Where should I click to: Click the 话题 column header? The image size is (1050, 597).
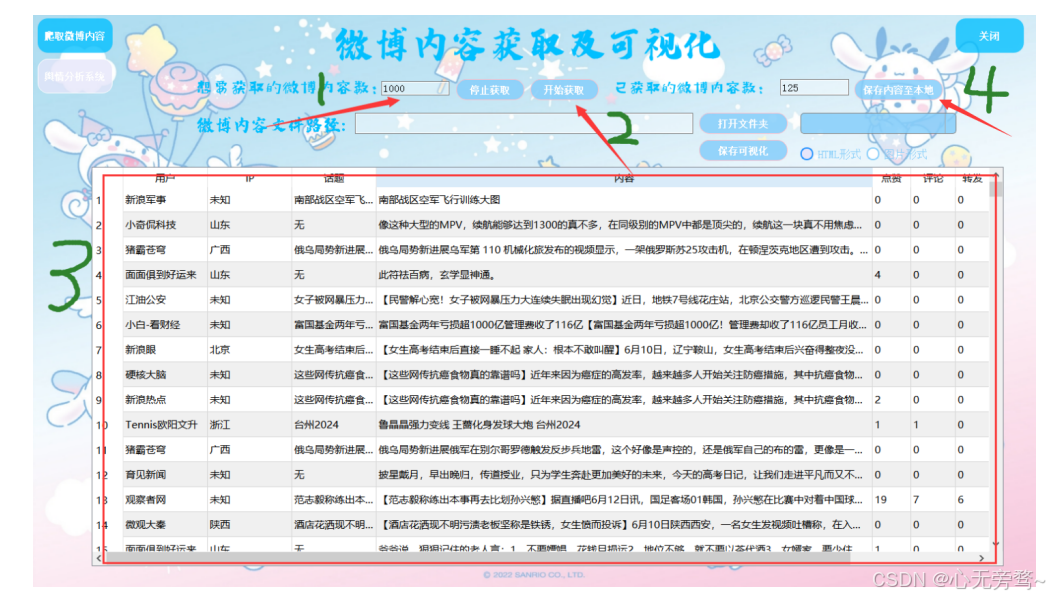pyautogui.click(x=333, y=179)
